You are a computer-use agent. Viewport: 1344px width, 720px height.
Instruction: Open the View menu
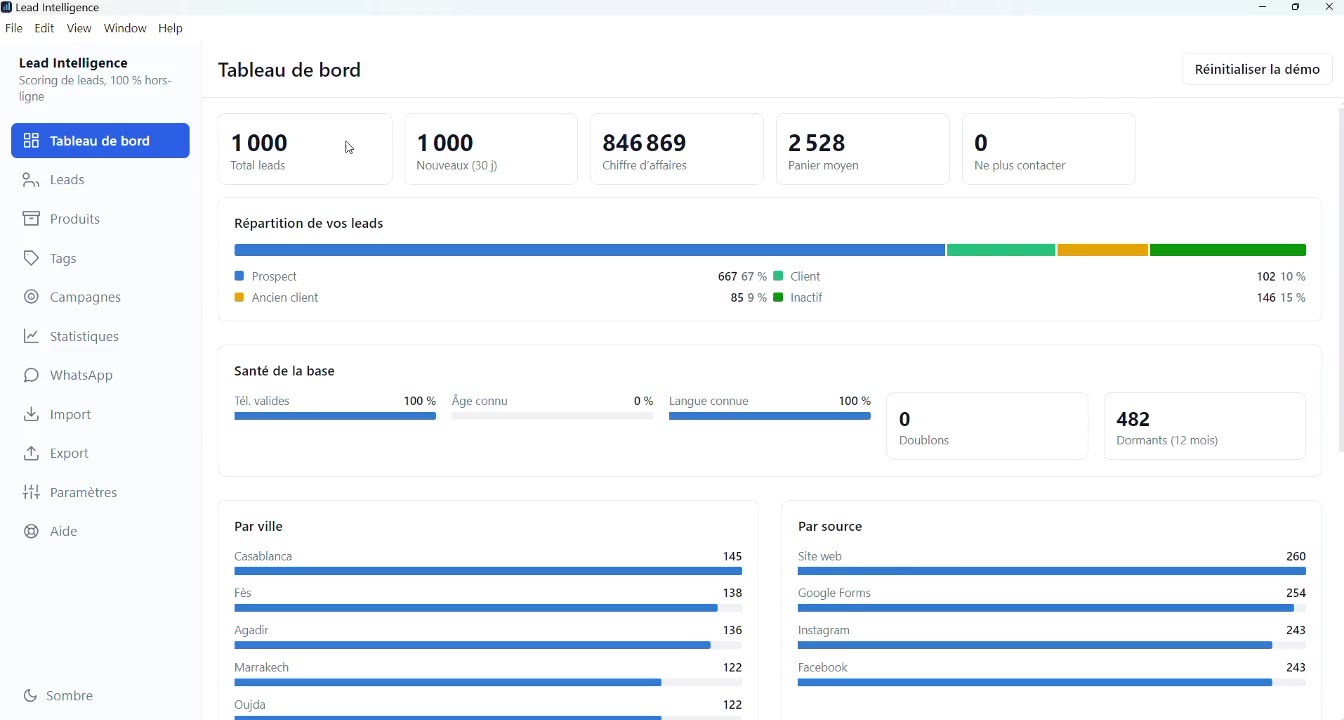pos(79,28)
